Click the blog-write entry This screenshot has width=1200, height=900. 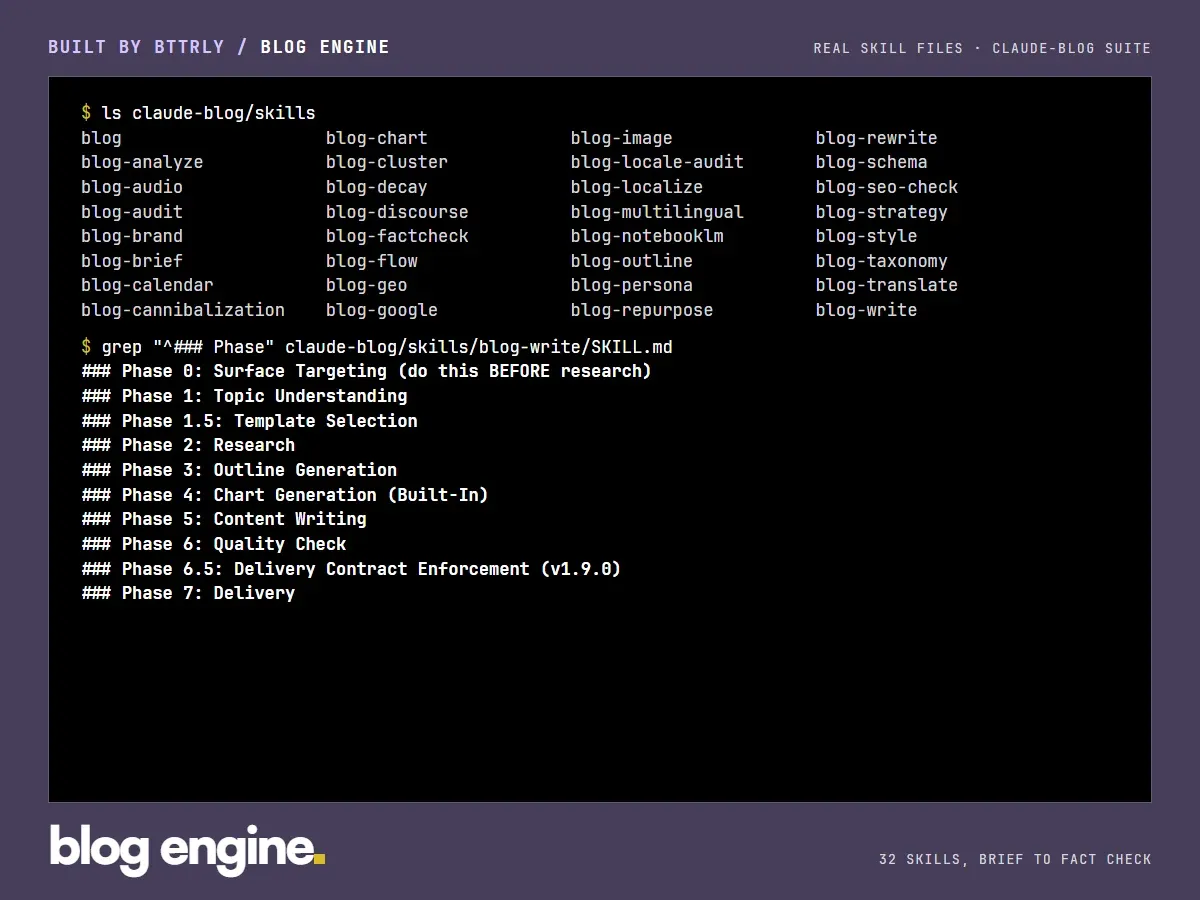click(867, 310)
